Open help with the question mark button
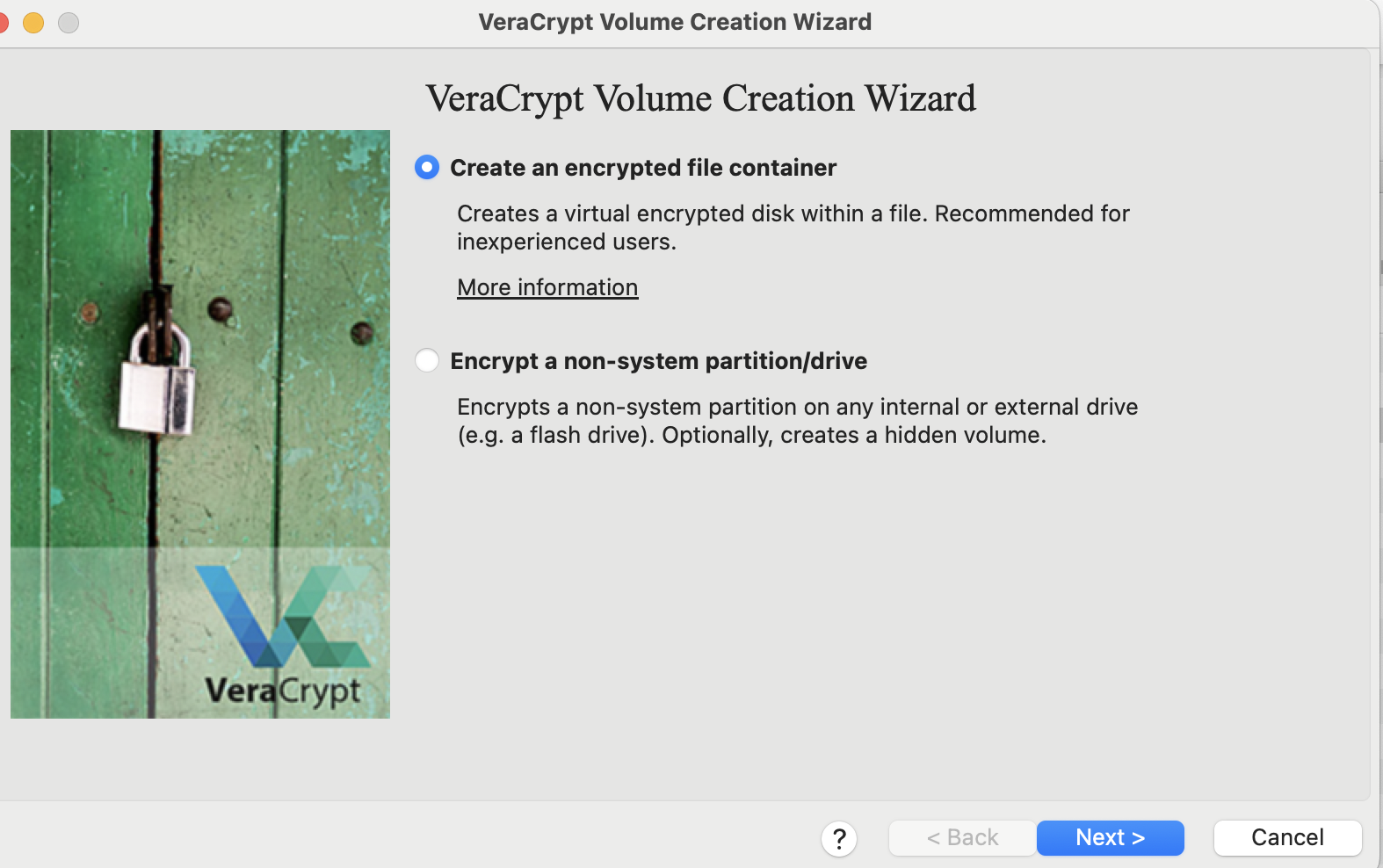1383x868 pixels. coord(839,838)
